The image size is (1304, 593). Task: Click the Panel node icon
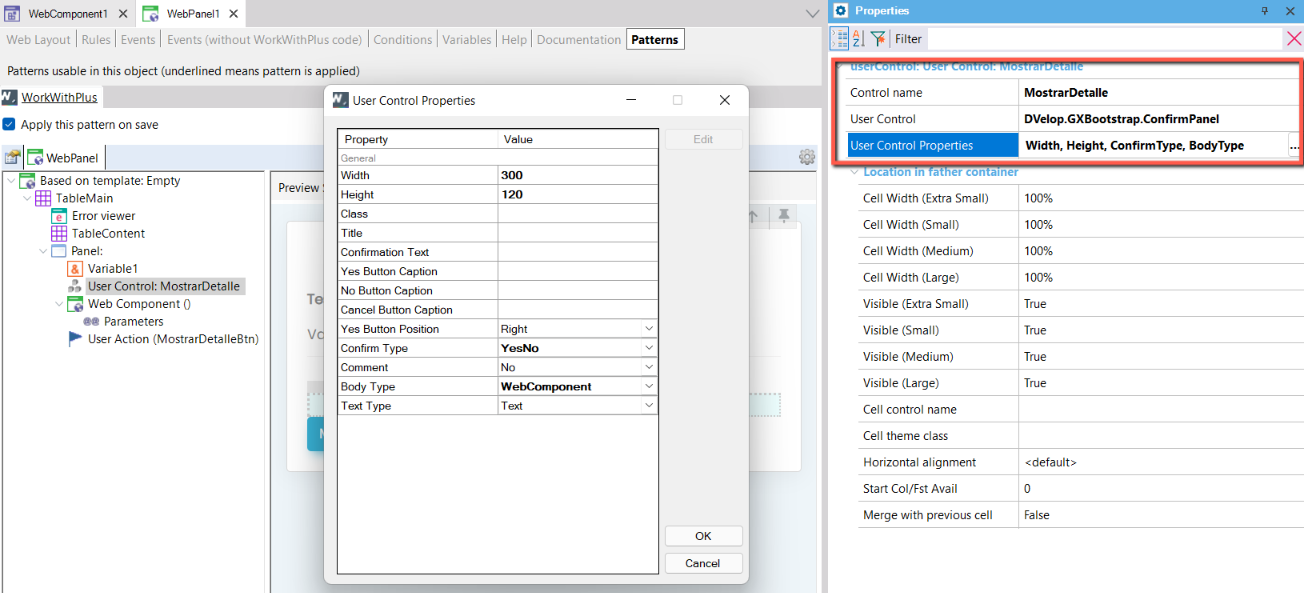(x=59, y=251)
